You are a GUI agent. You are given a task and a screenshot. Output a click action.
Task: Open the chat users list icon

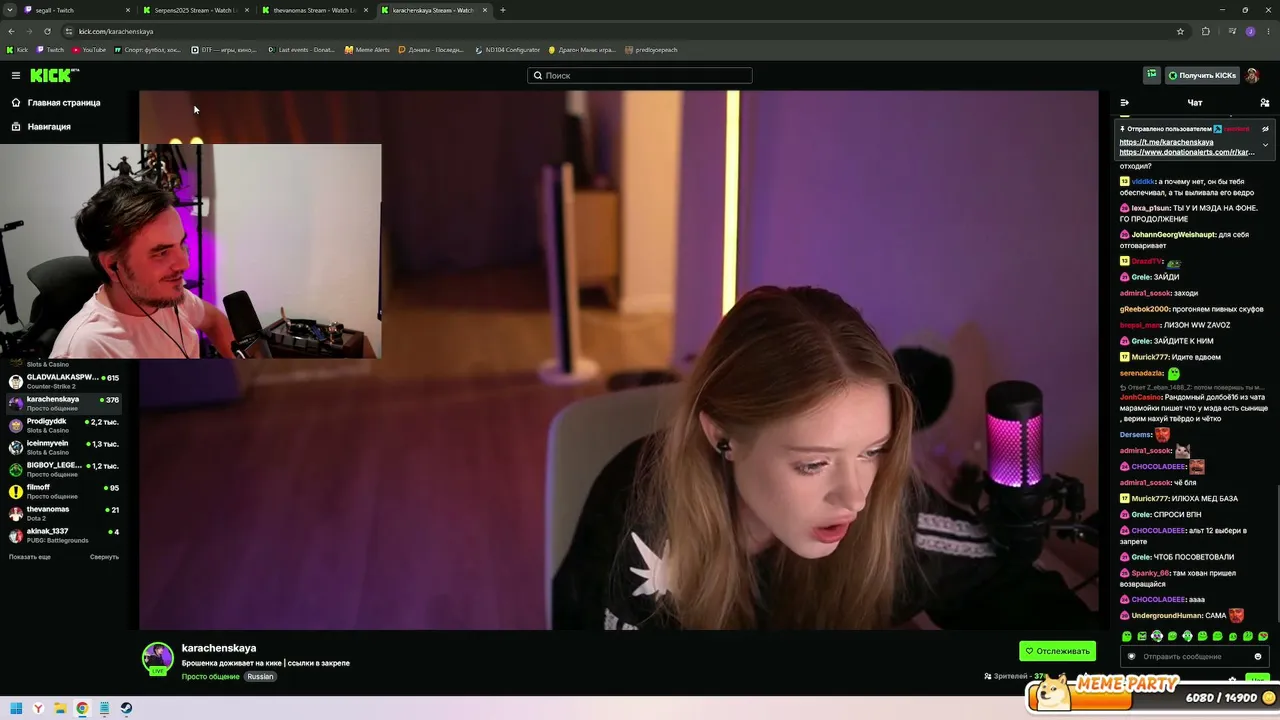coord(1264,102)
